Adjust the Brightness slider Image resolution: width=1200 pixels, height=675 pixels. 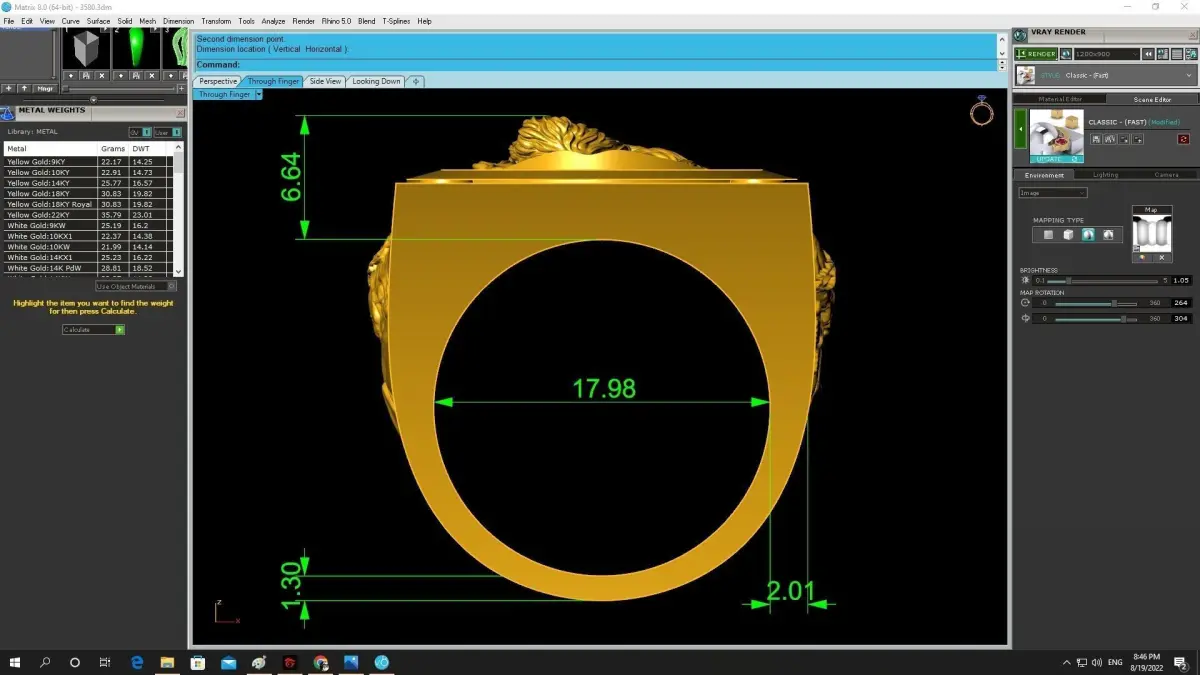[x=1101, y=281]
